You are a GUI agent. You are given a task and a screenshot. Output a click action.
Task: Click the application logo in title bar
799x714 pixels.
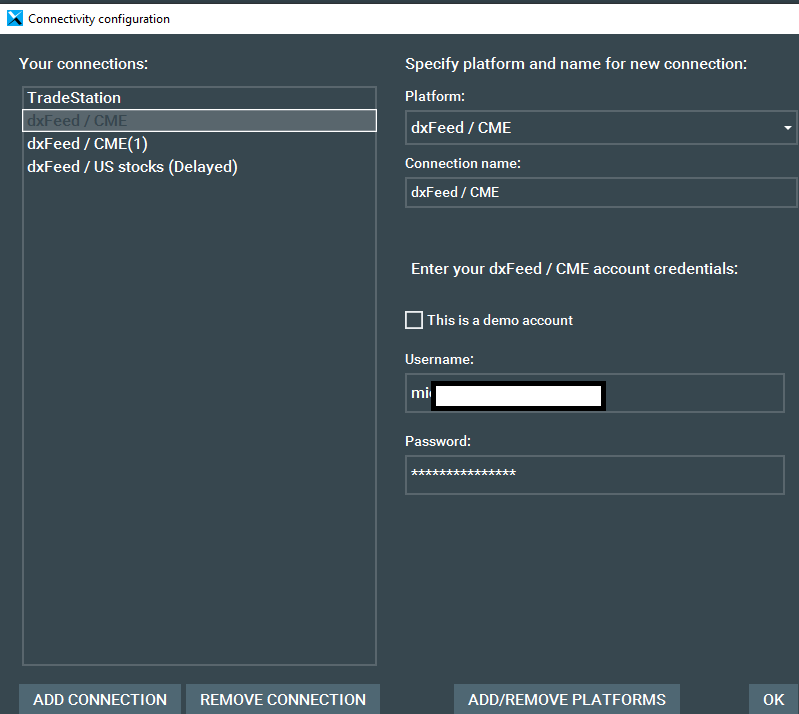(14, 18)
